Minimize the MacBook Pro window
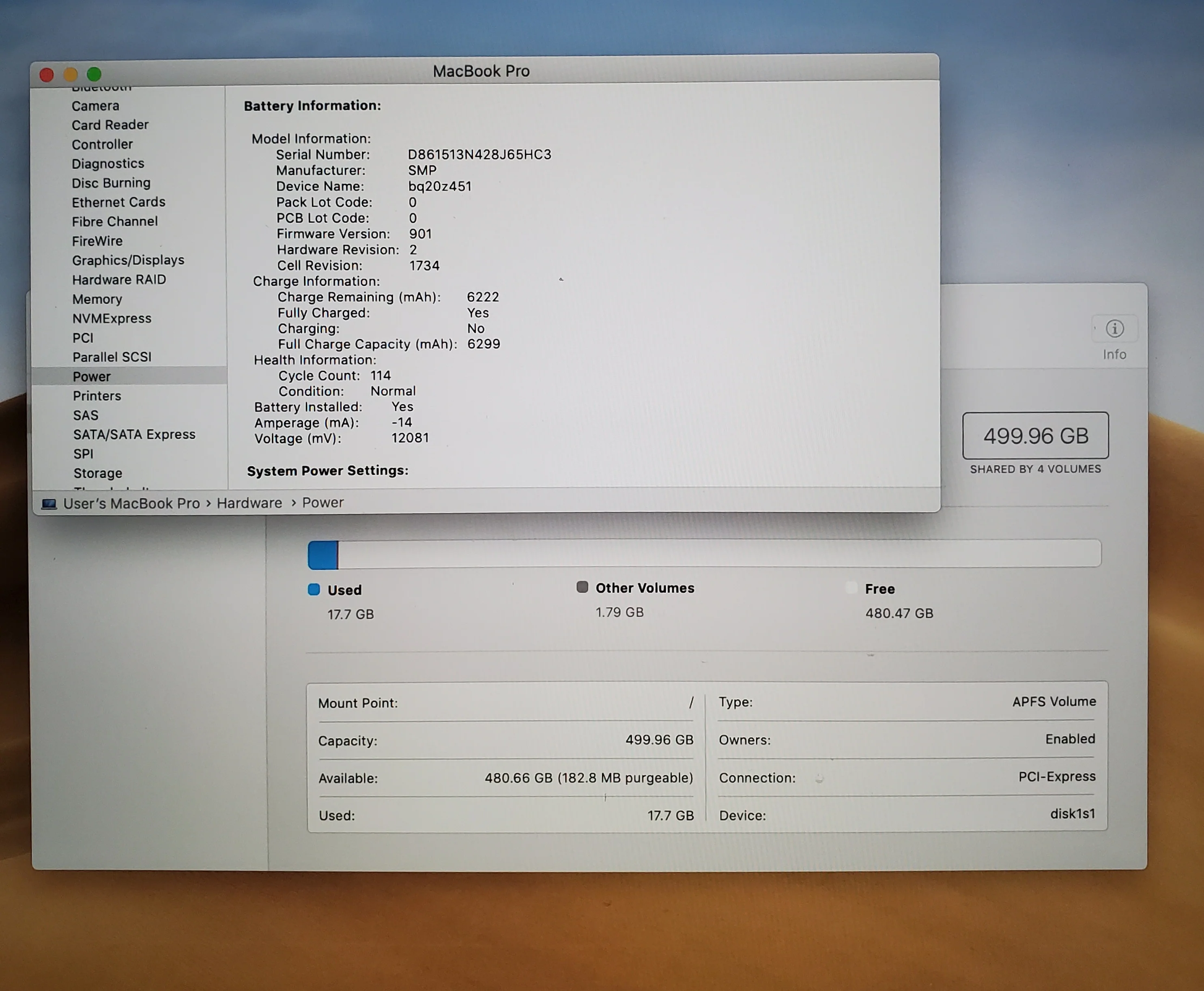The height and width of the screenshot is (991, 1204). coord(71,75)
